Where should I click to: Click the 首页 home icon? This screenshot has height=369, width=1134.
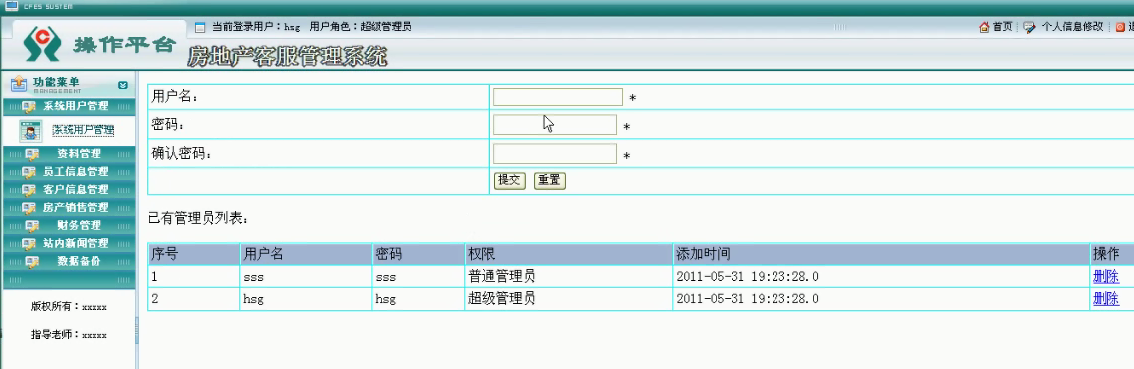[x=984, y=27]
